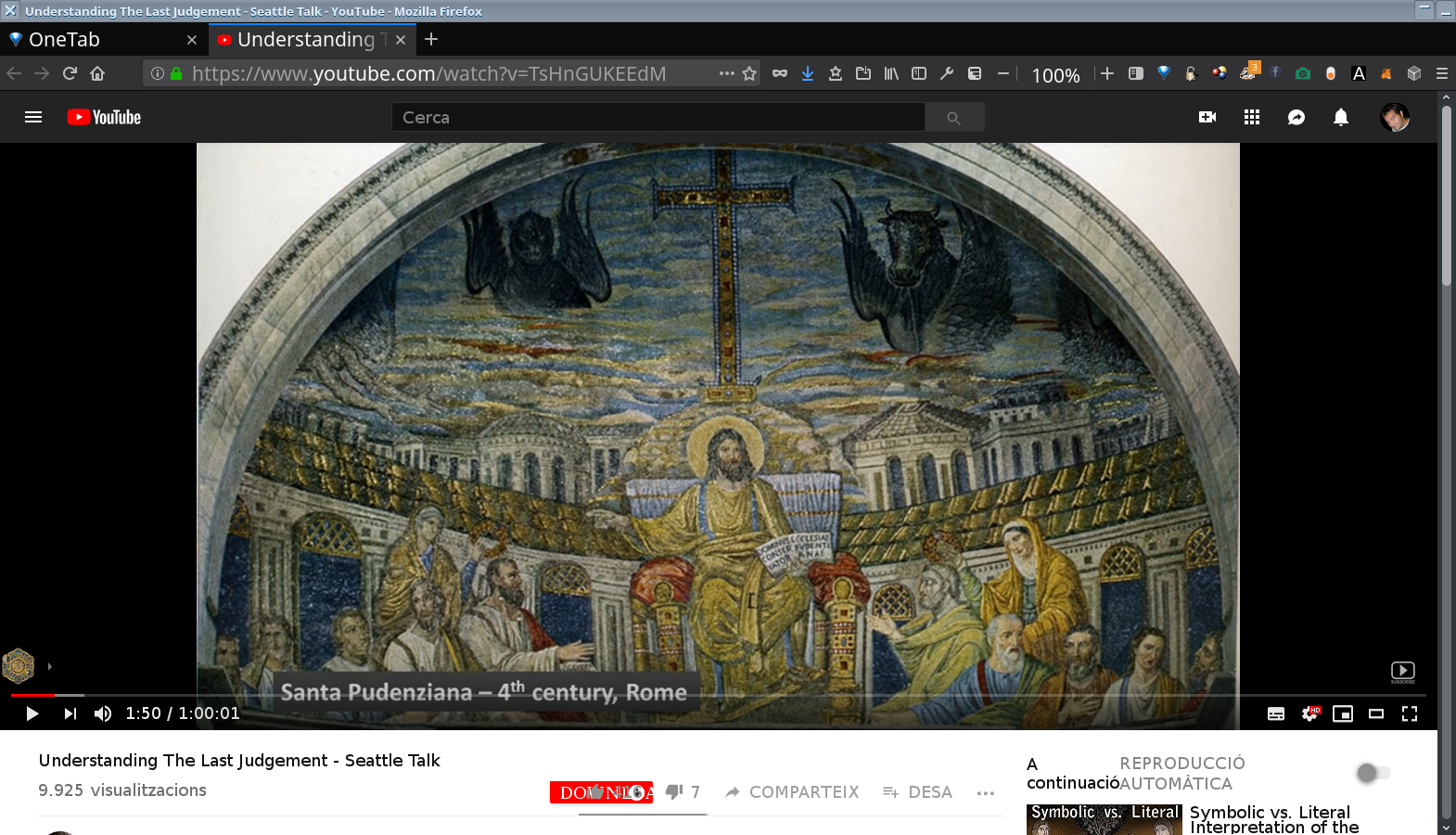The image size is (1456, 835).
Task: Focus the Cerca search field
Action: pyautogui.click(x=658, y=118)
